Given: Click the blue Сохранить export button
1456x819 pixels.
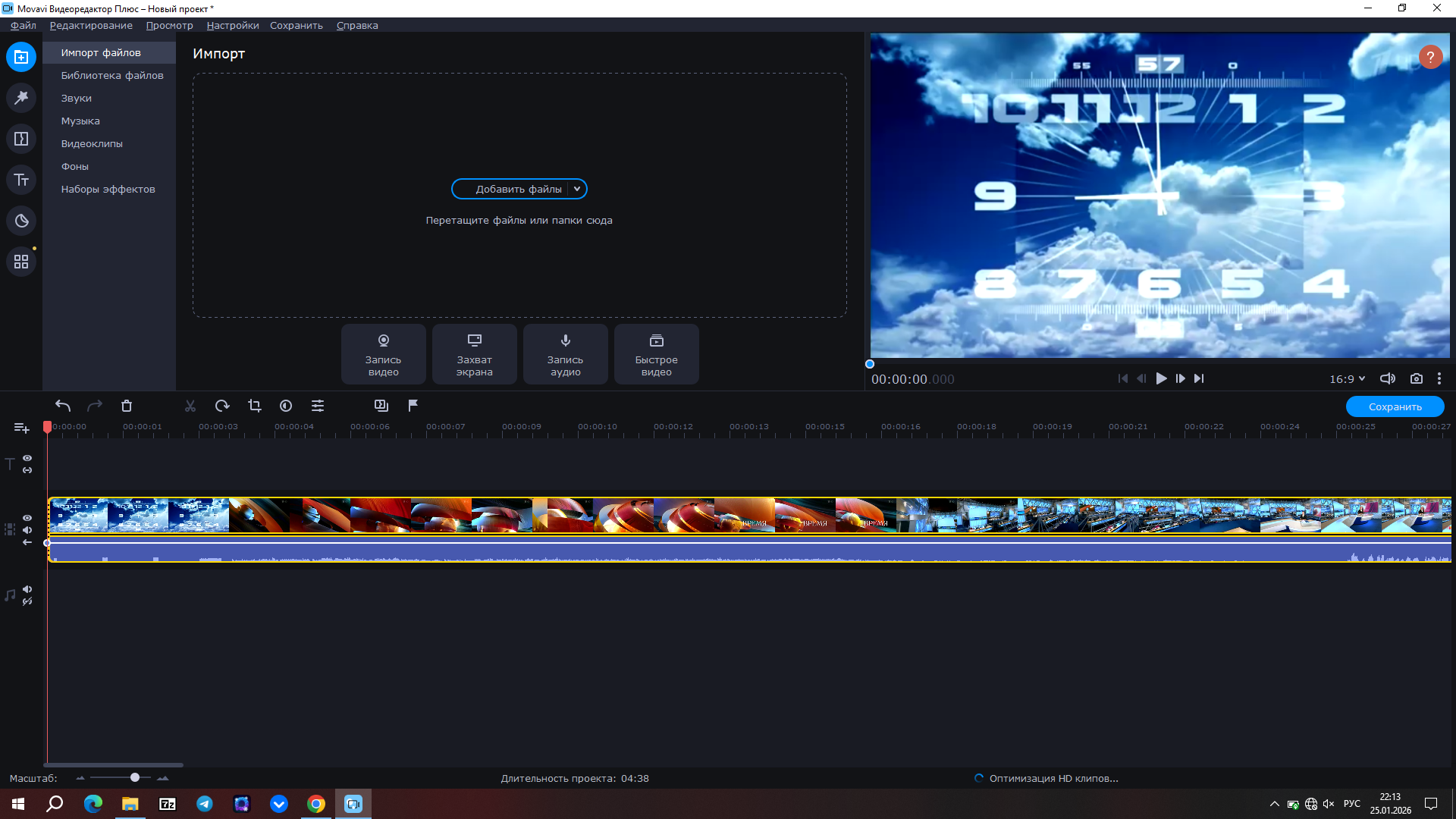Looking at the screenshot, I should click(x=1395, y=406).
